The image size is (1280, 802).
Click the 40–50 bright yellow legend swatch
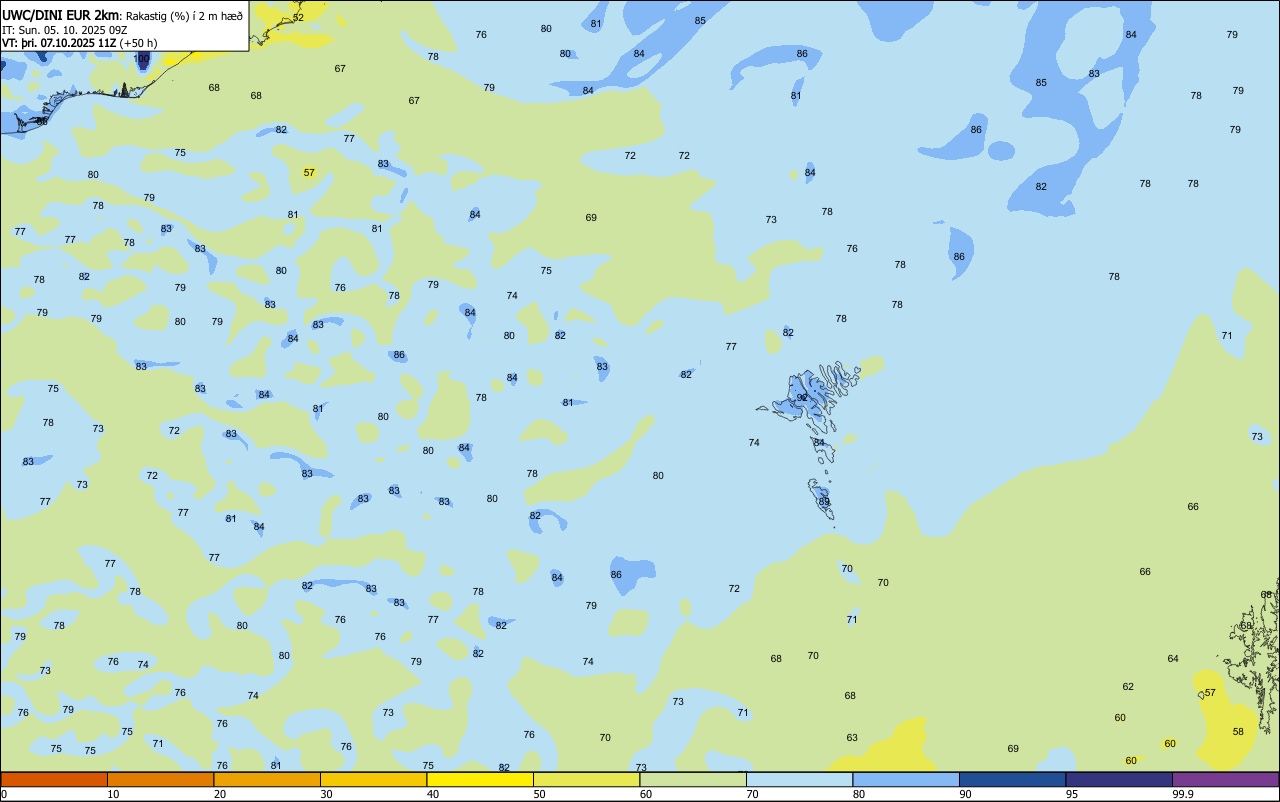[480, 779]
